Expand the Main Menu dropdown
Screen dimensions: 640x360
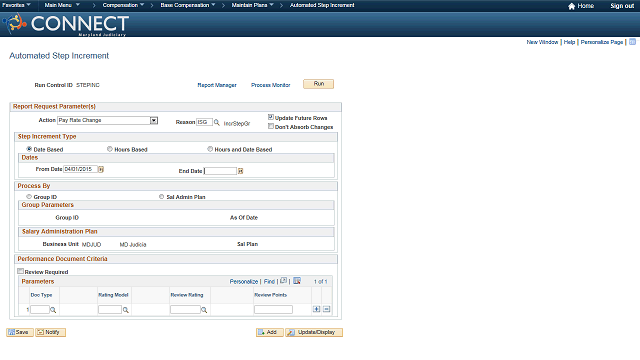coord(62,5)
